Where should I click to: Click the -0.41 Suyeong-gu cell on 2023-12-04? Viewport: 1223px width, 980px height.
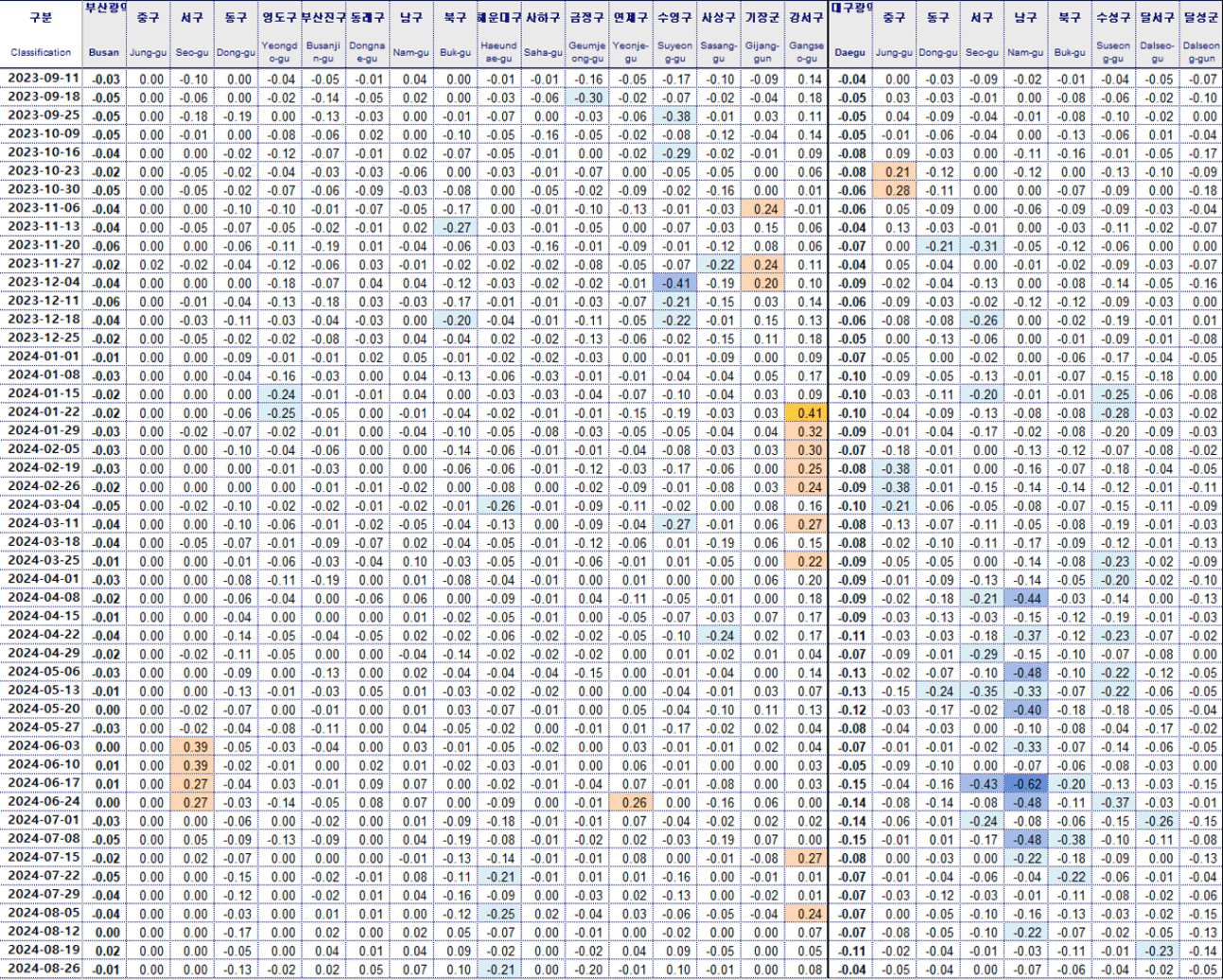[x=675, y=283]
